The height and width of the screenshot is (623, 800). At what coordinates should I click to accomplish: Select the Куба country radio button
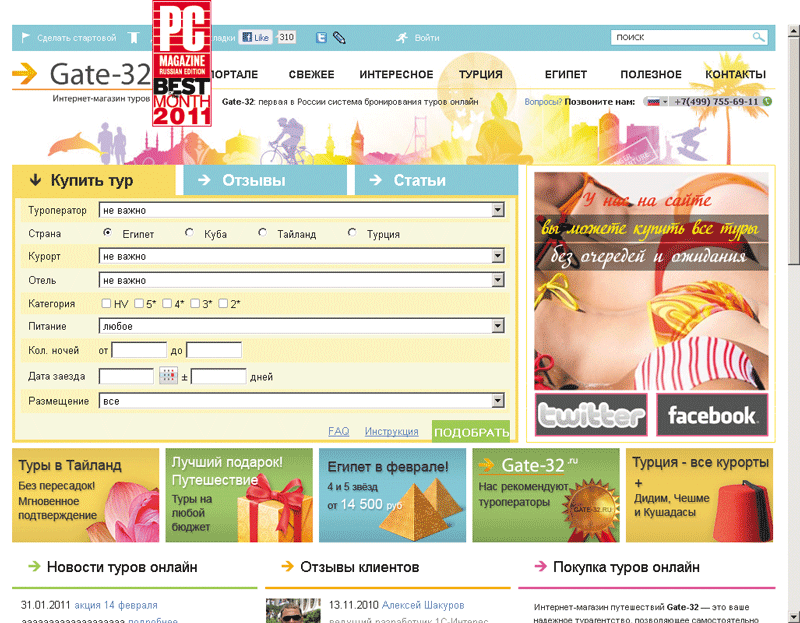coord(189,233)
